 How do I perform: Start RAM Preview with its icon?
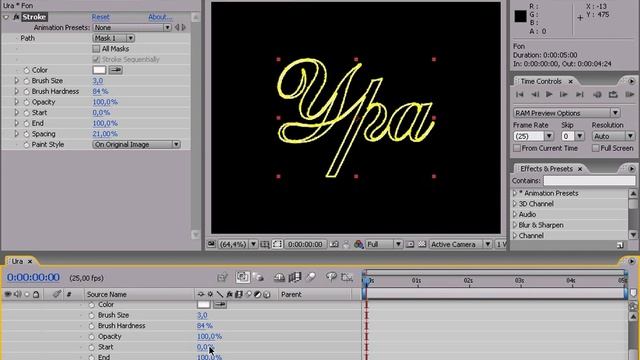pos(629,94)
